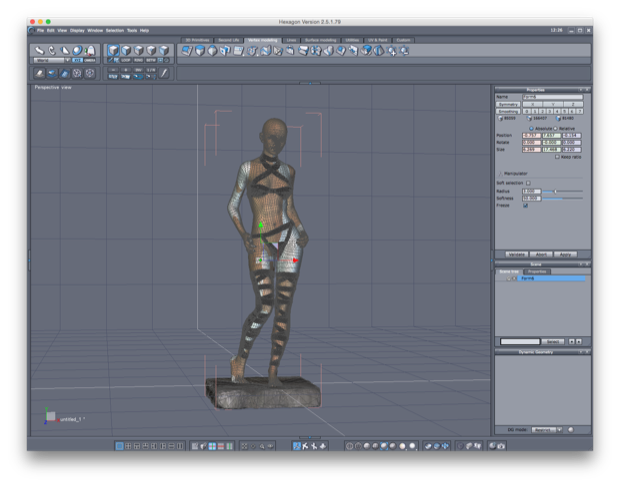Click the highlighted colored grid icon in bottom toolbar
Screen dimensions: 620x487
(212, 446)
